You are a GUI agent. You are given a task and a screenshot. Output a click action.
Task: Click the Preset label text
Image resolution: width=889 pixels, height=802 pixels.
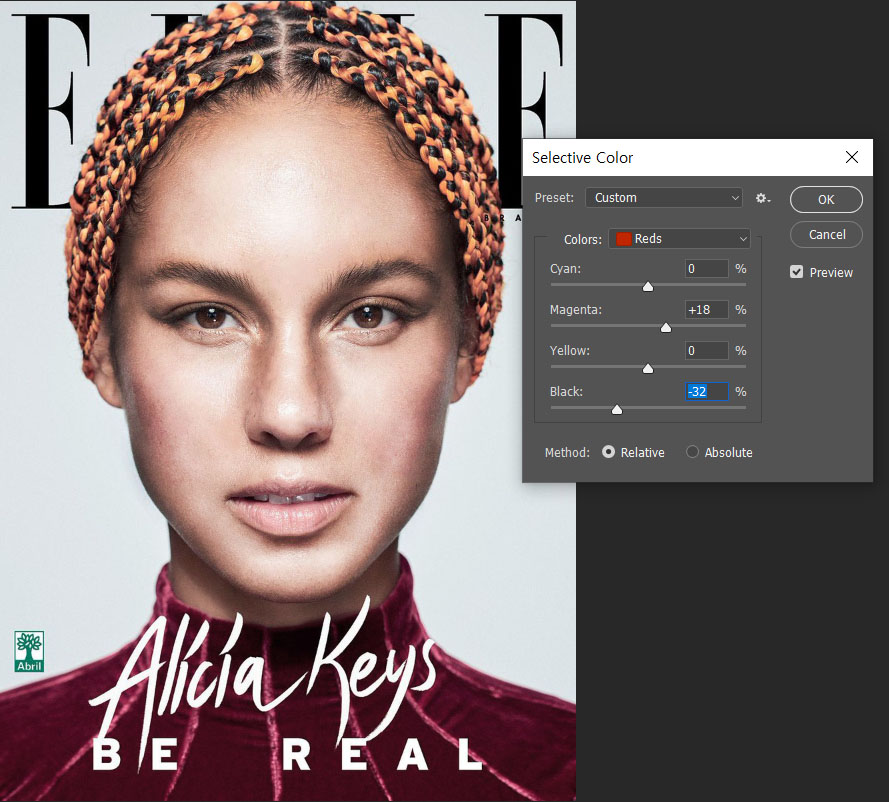pyautogui.click(x=554, y=198)
